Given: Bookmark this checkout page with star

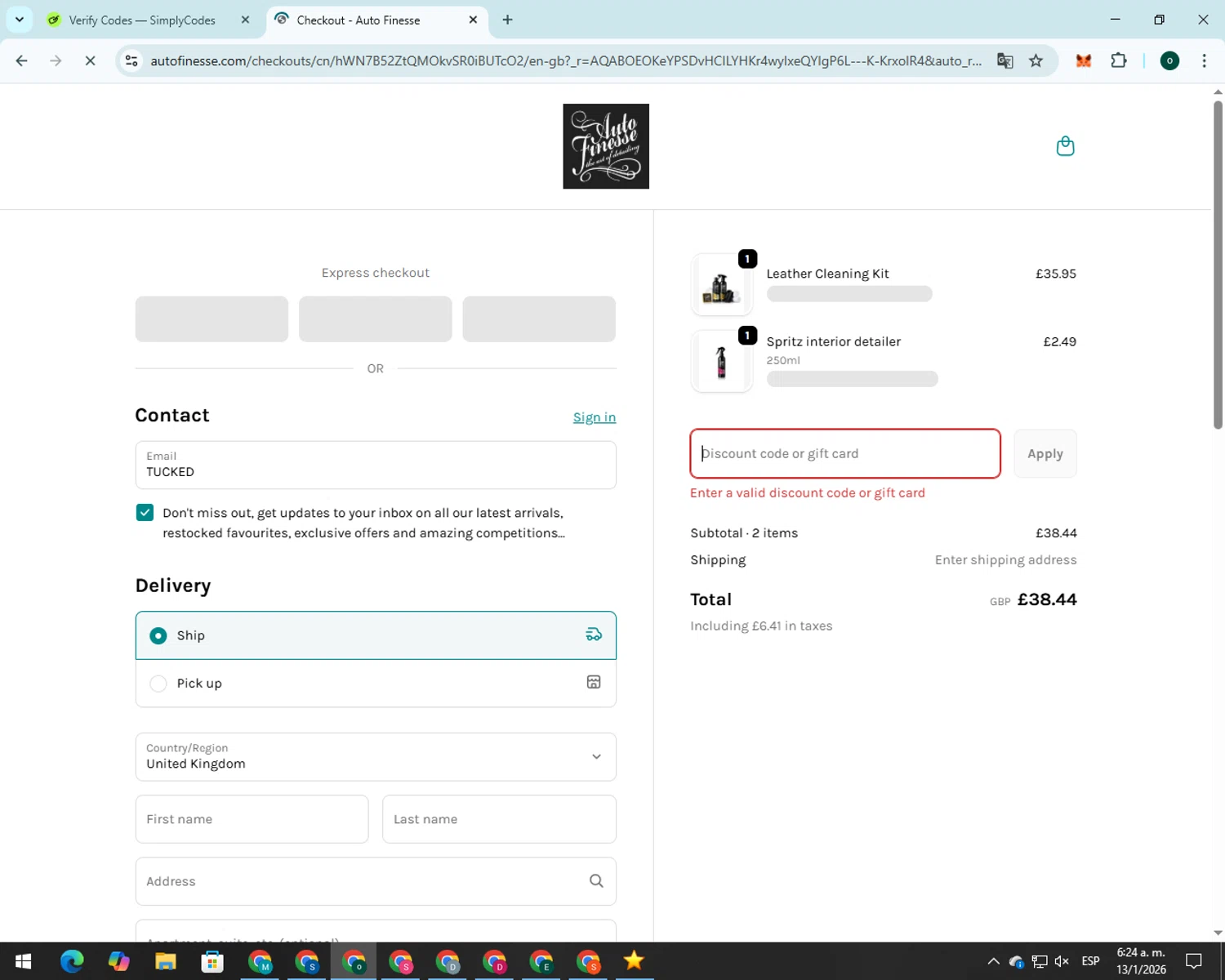Looking at the screenshot, I should tap(1036, 60).
